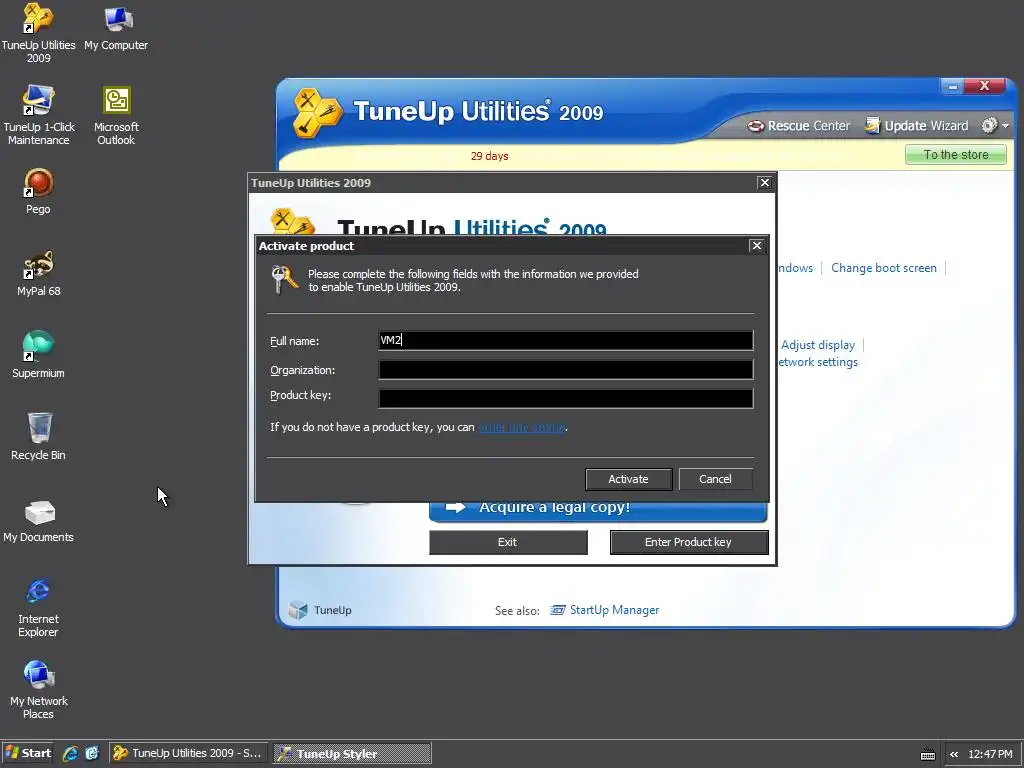Switch to TuneUp Utilities 2009 taskbar item

click(187, 753)
